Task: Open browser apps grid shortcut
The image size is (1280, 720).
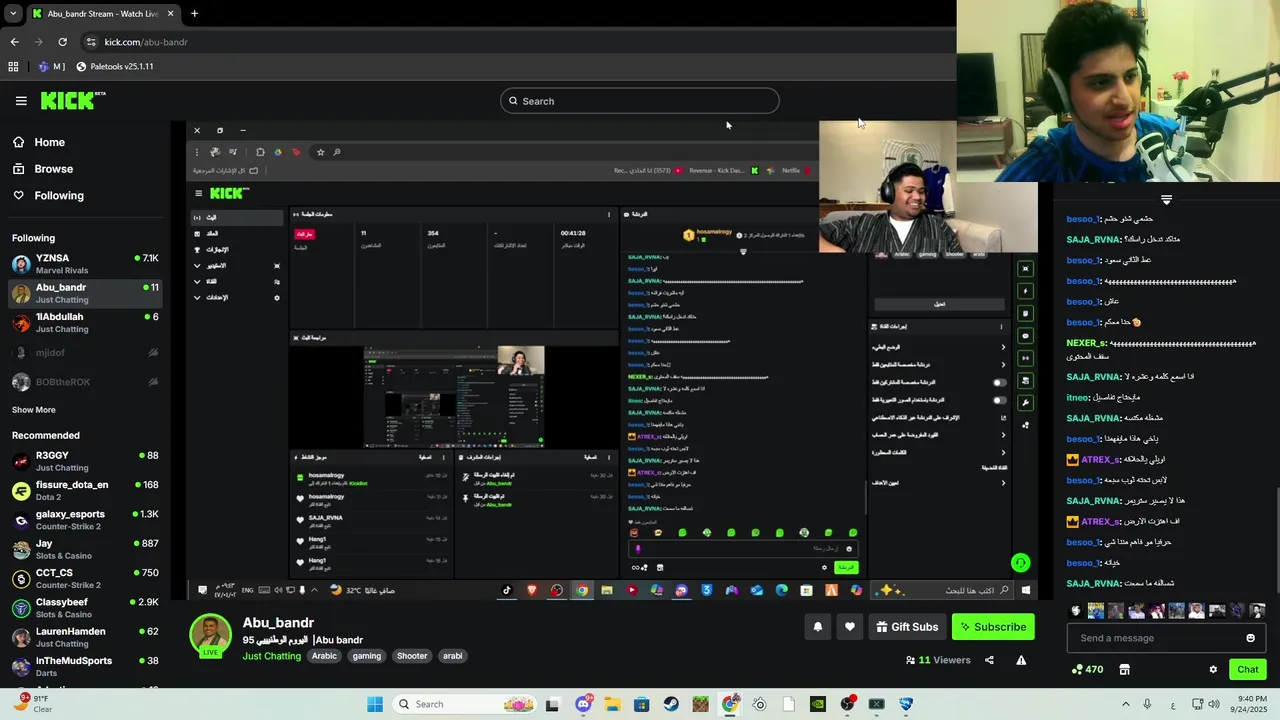Action: 13,66
